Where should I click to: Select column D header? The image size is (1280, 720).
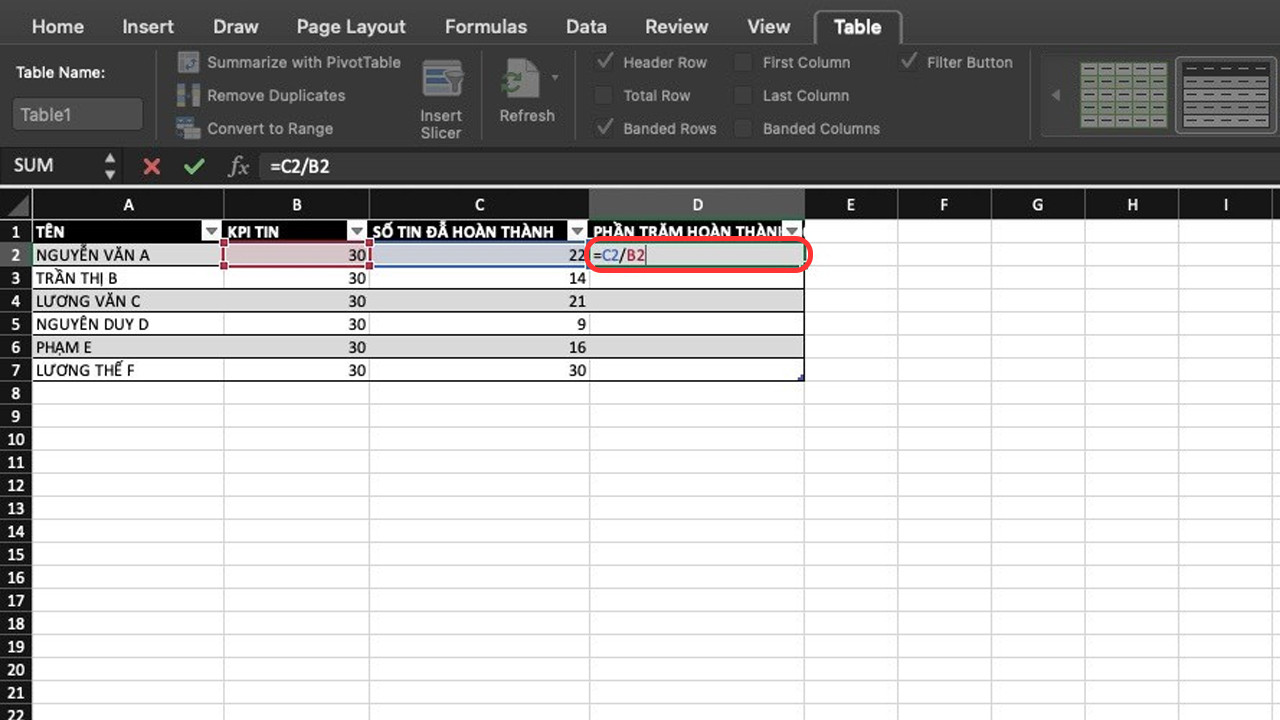[x=697, y=205]
